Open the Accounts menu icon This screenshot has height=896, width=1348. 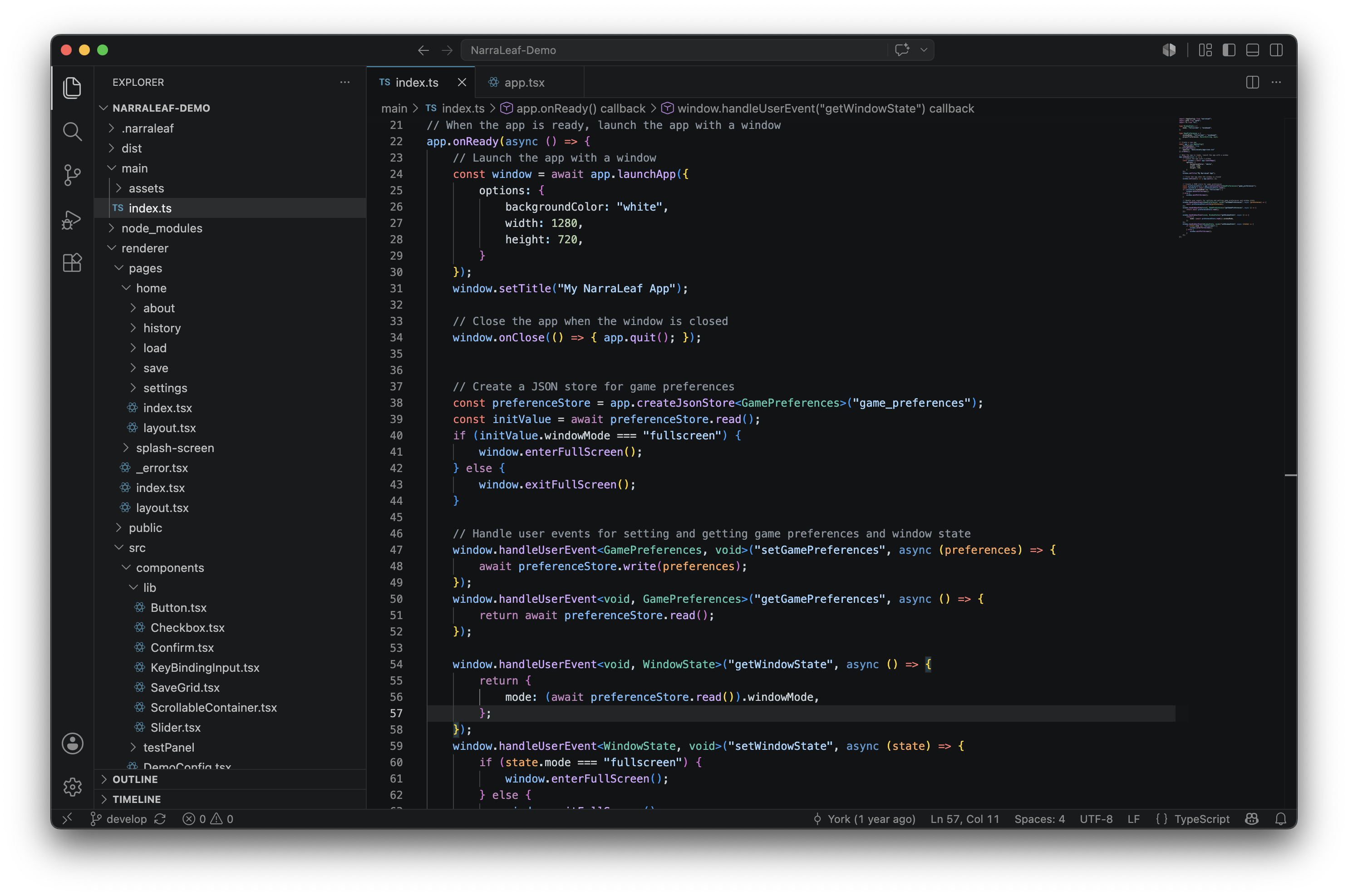(x=73, y=743)
